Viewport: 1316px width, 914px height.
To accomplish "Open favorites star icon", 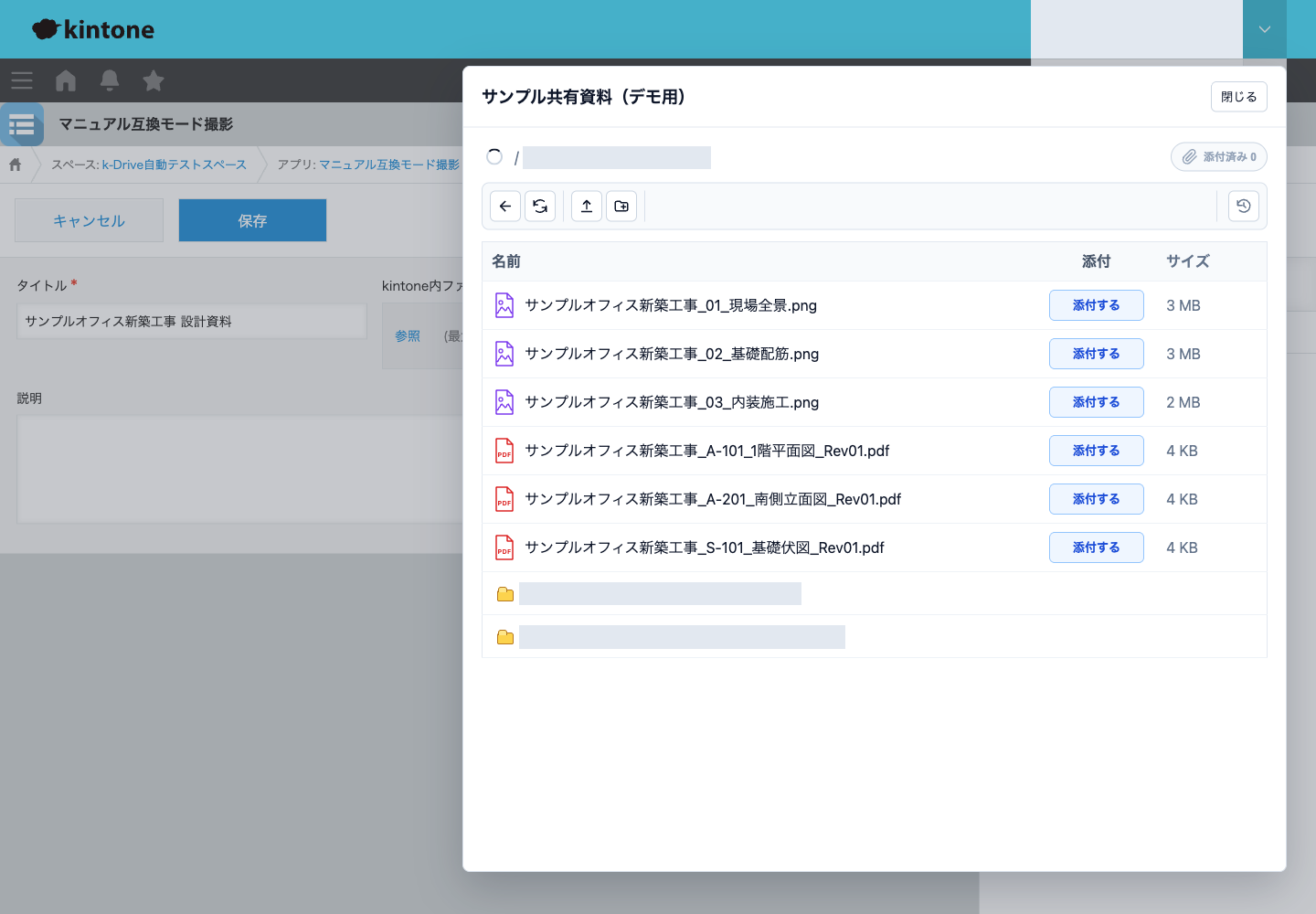I will pos(154,80).
